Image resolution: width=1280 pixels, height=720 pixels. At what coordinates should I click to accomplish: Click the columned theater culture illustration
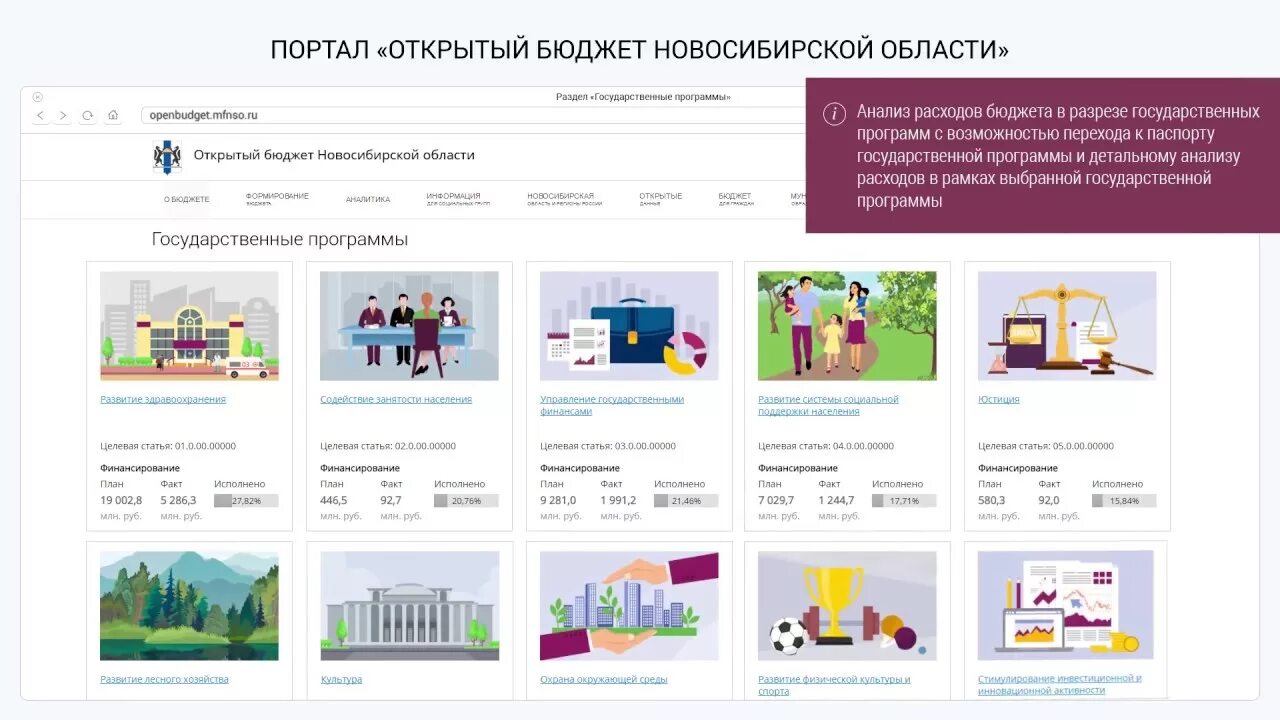point(409,606)
